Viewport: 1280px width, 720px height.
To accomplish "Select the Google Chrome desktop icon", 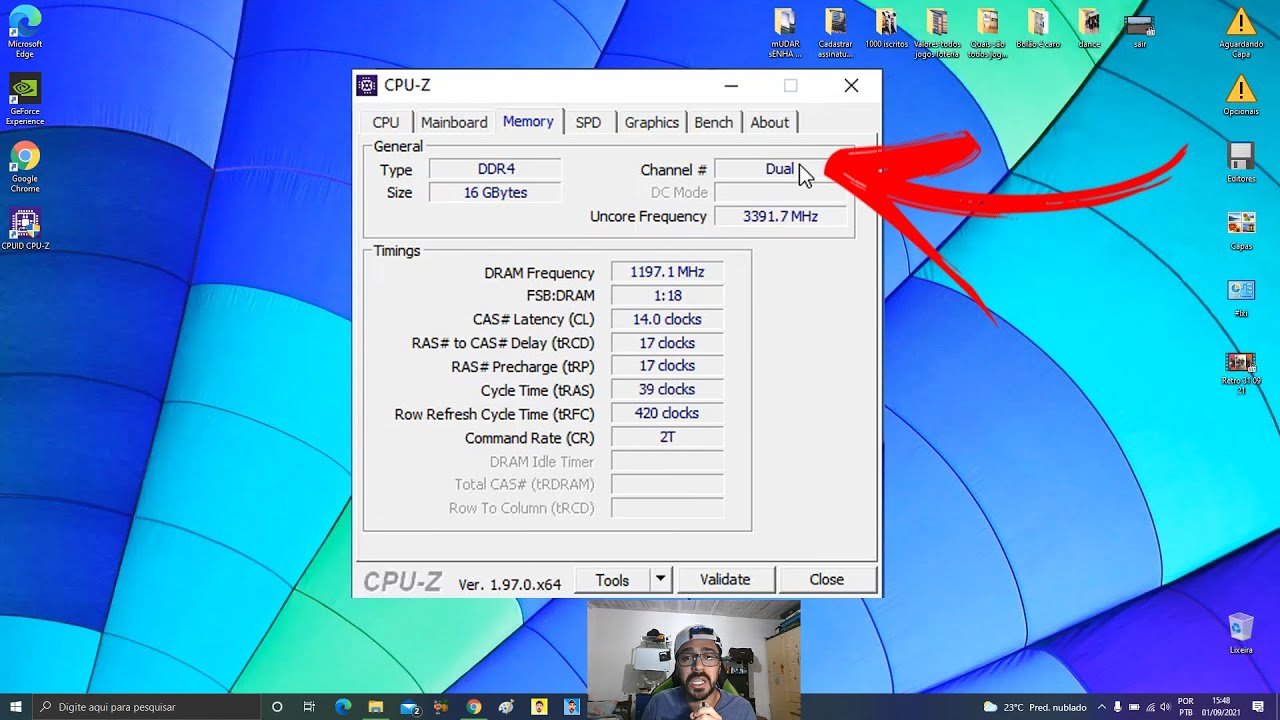I will coord(25,167).
